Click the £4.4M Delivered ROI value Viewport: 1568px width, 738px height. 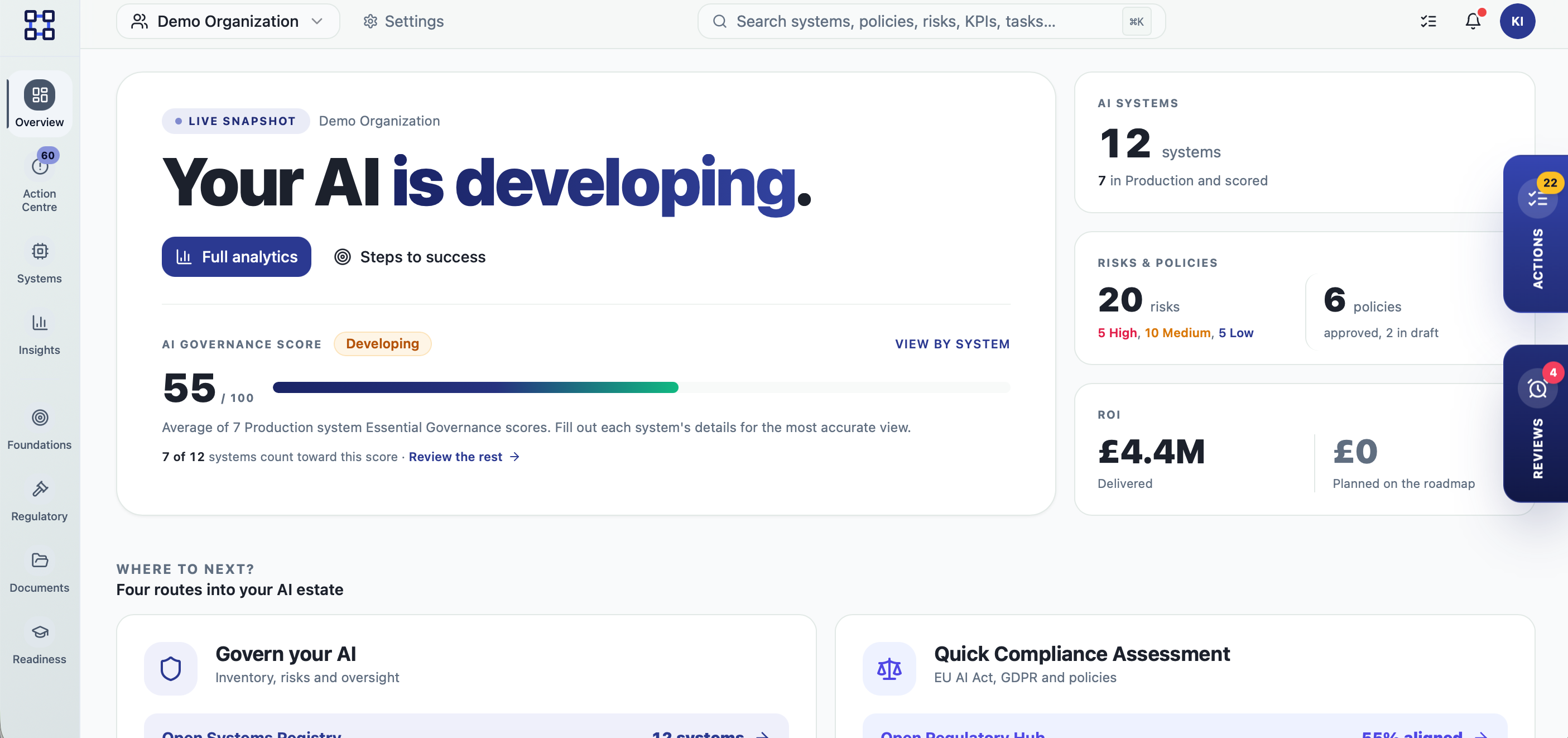[1151, 452]
